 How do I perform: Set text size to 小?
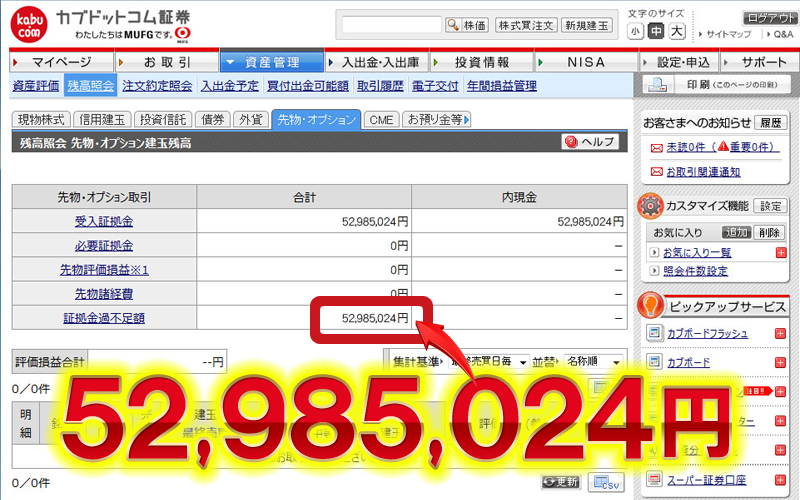pyautogui.click(x=636, y=31)
